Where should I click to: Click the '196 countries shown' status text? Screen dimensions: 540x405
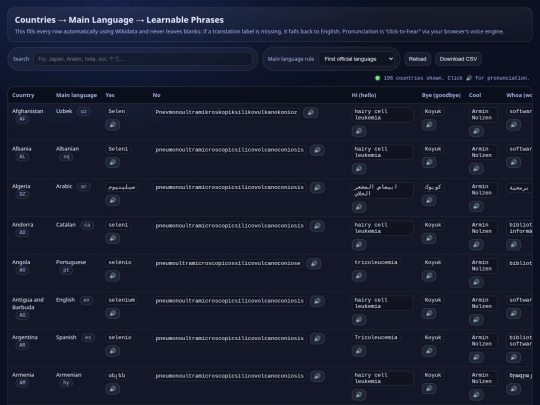tap(413, 78)
